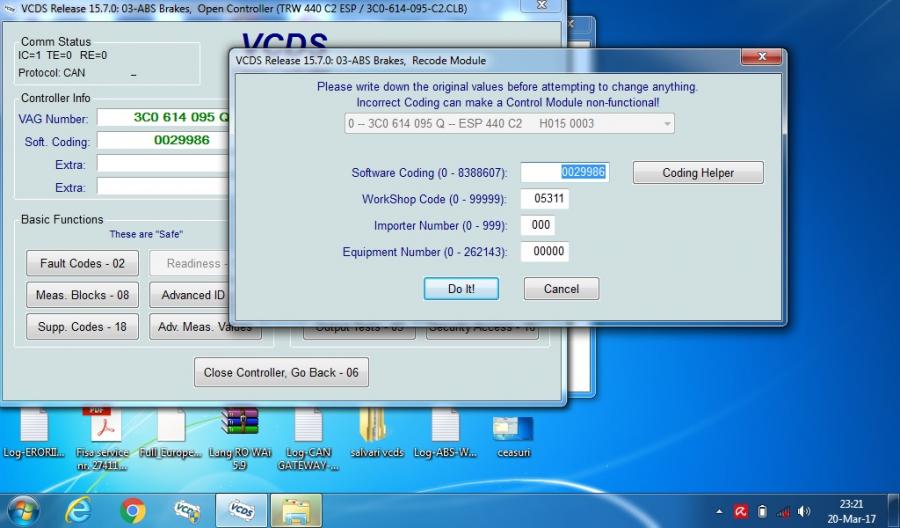Launch Google Chrome from the taskbar
Screen dimensions: 900x528
click(x=132, y=510)
